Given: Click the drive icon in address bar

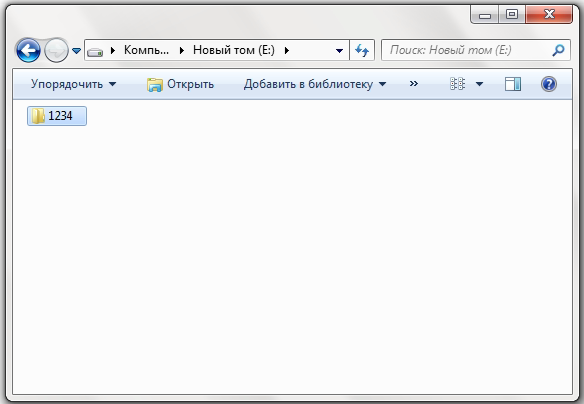Looking at the screenshot, I should point(95,51).
